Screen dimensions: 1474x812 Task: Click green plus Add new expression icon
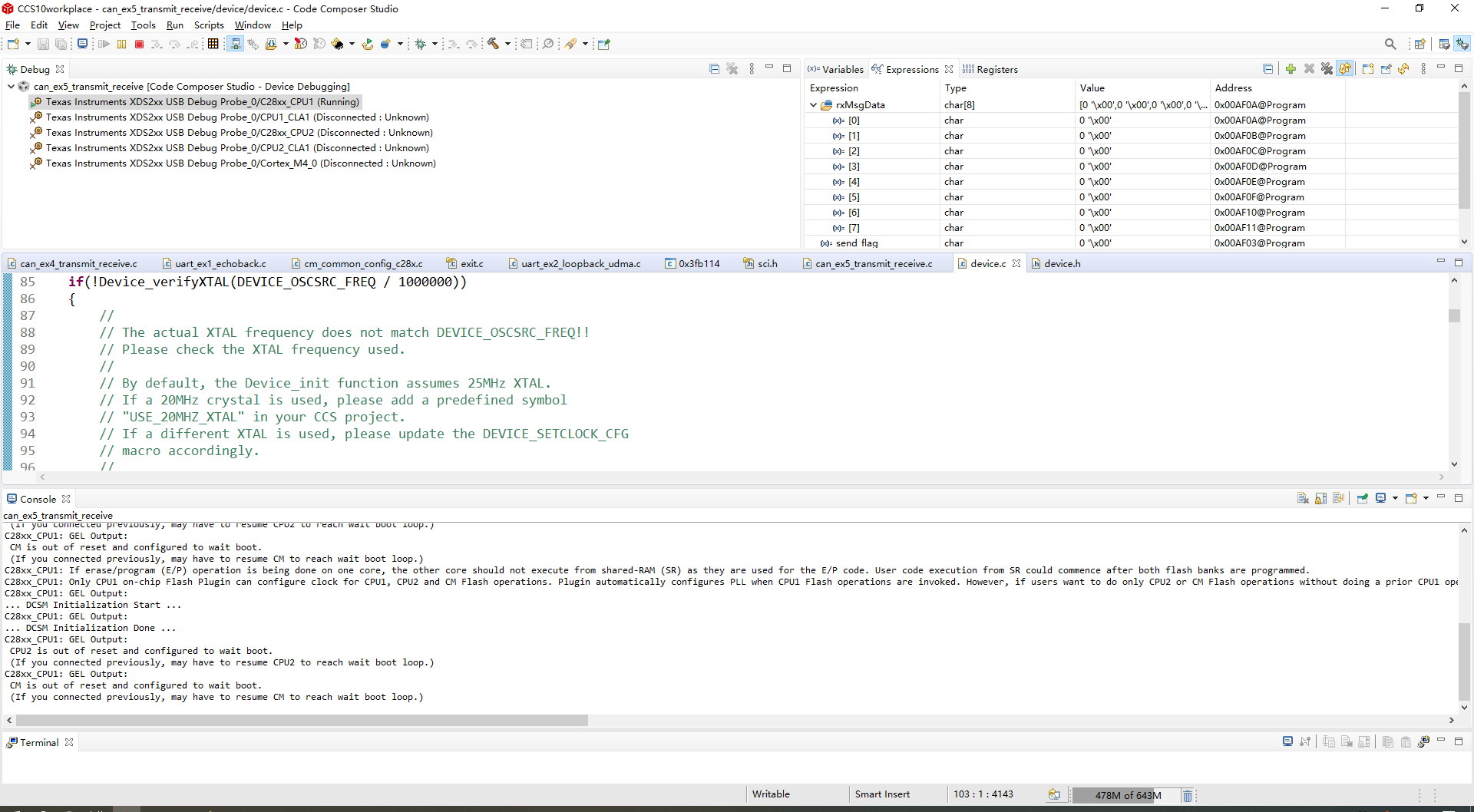pyautogui.click(x=1291, y=69)
